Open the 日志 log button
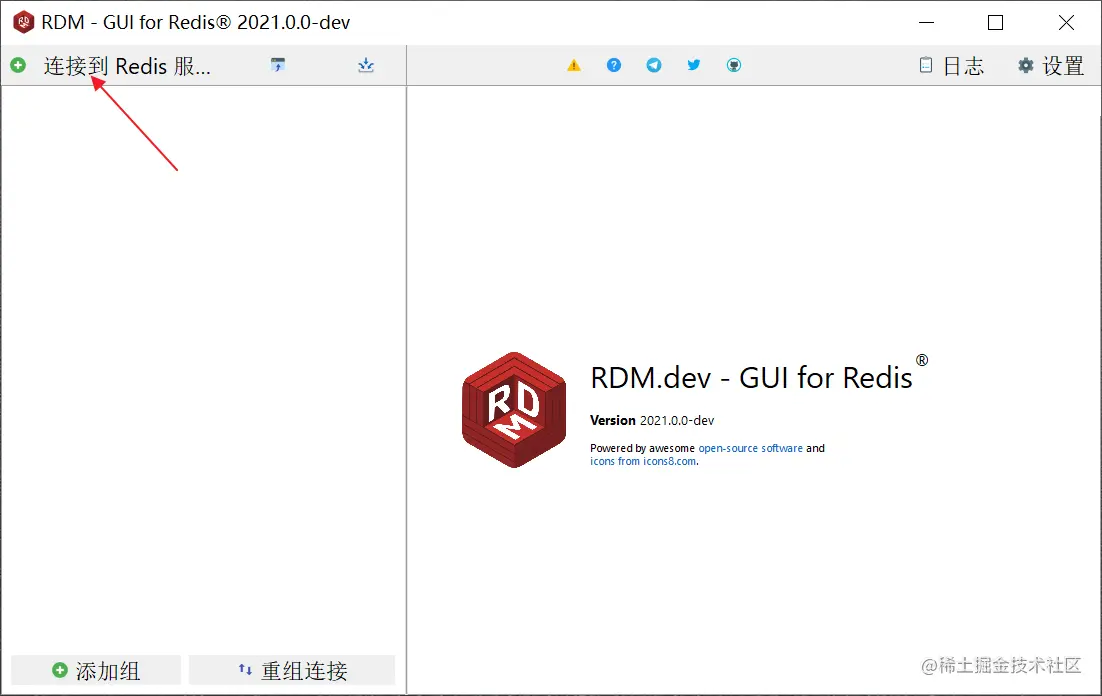Screen dimensions: 1102x696 (952, 65)
